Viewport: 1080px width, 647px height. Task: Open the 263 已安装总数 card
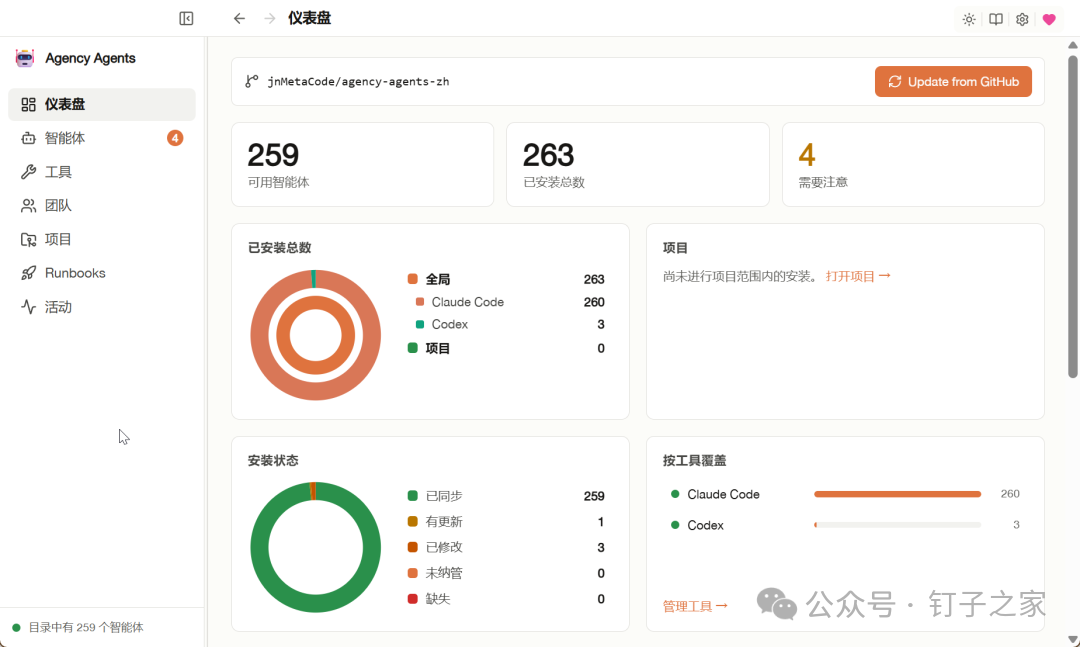pyautogui.click(x=638, y=165)
